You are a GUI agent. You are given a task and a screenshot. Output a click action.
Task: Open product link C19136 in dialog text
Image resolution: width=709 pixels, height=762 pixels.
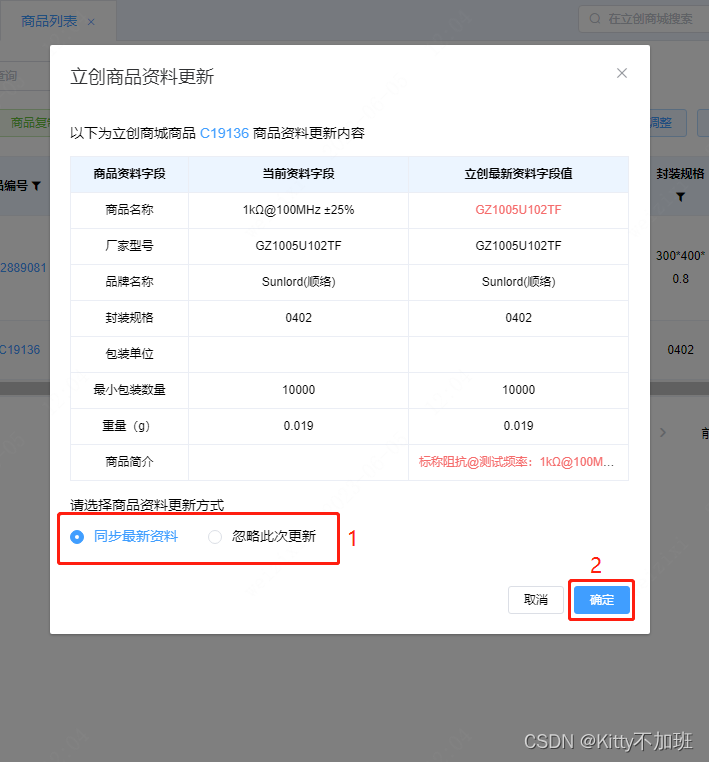(x=224, y=133)
